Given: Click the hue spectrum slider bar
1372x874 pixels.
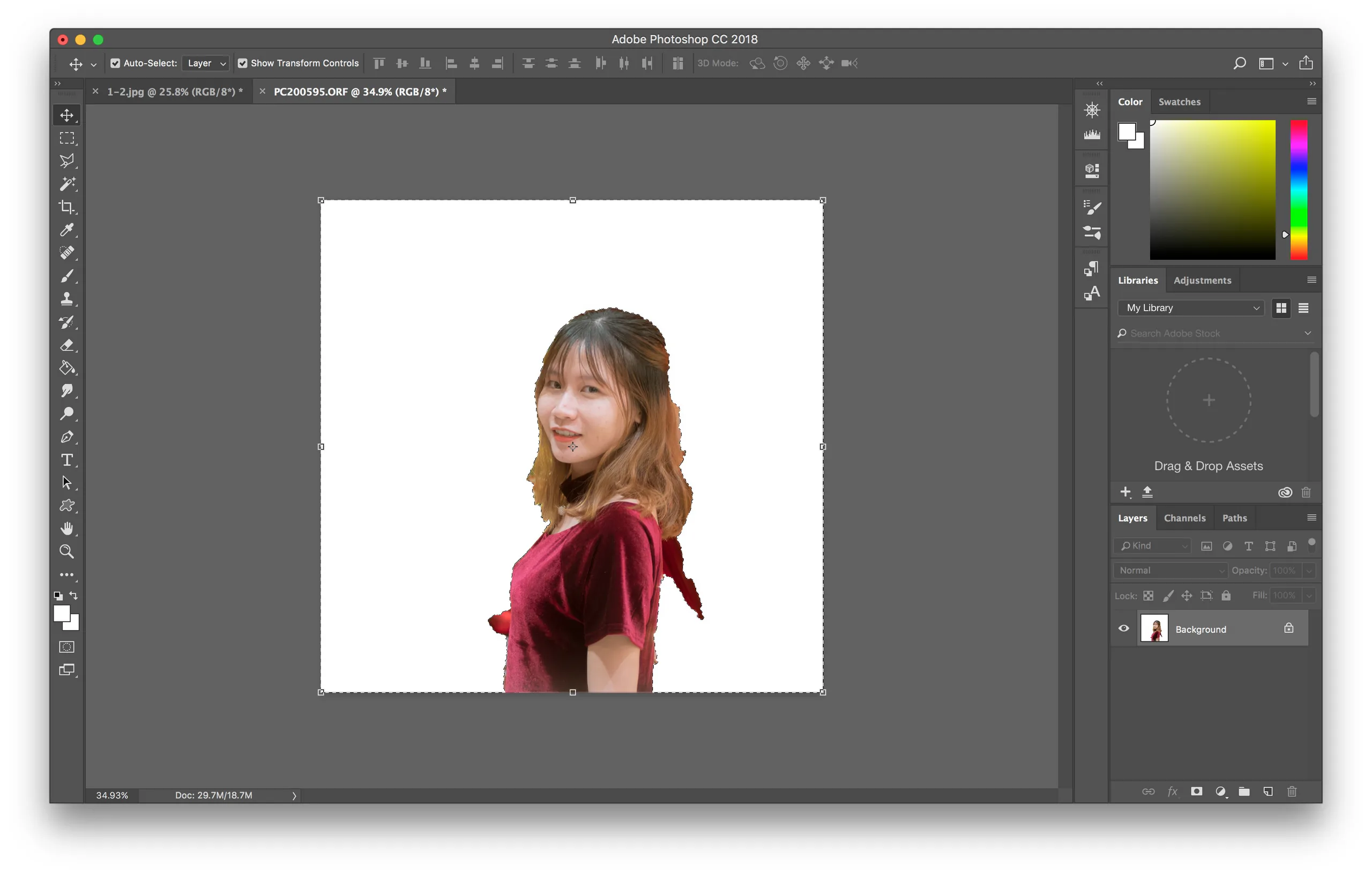Looking at the screenshot, I should point(1298,190).
